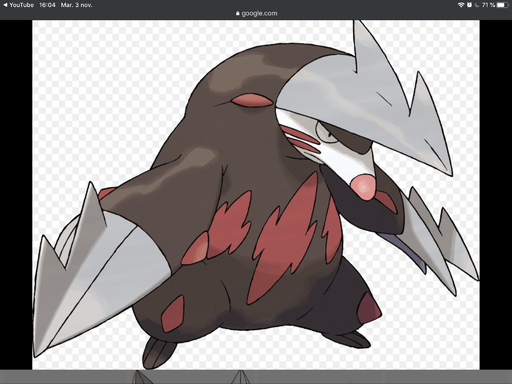512x384 pixels.
Task: Tap the YouTube back-to-app link
Action: (18, 5)
